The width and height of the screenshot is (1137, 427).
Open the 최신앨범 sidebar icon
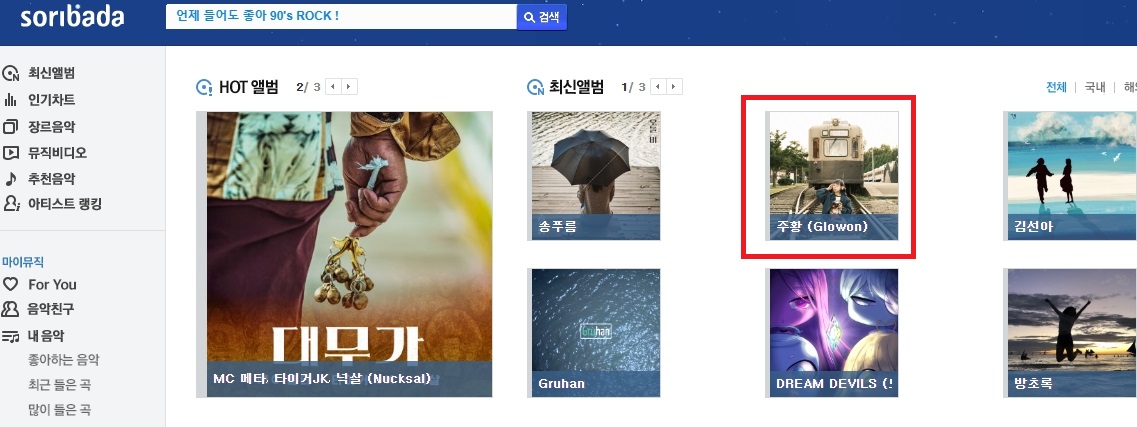click(x=10, y=73)
